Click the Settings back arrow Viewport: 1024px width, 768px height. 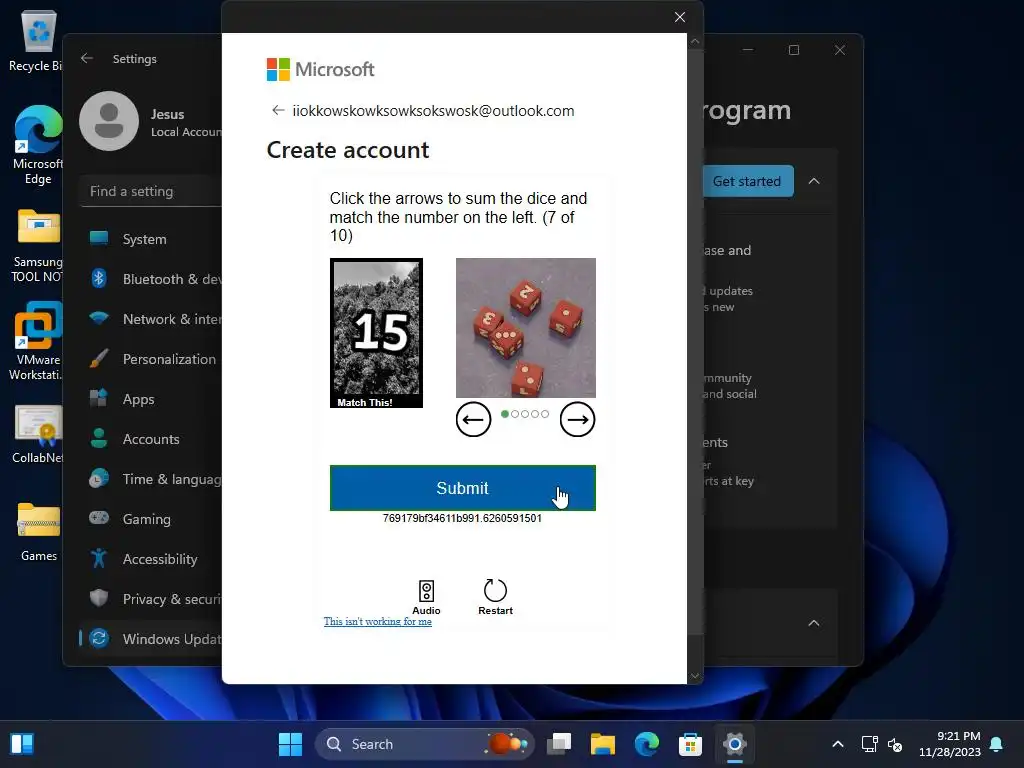tap(87, 58)
